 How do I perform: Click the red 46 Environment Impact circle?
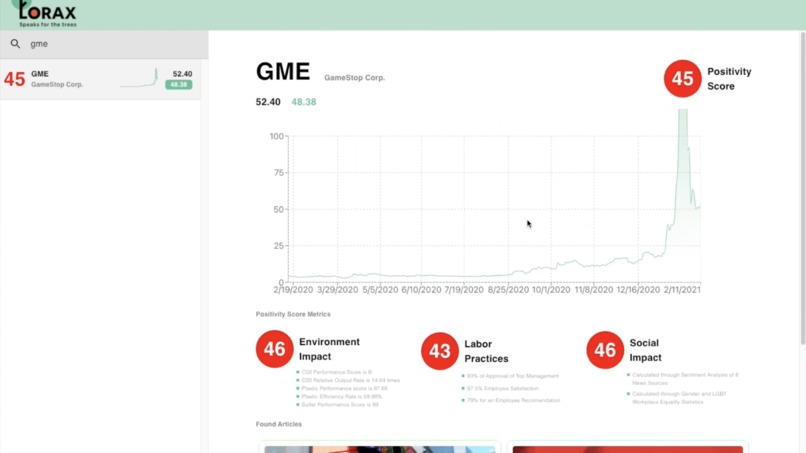point(274,349)
